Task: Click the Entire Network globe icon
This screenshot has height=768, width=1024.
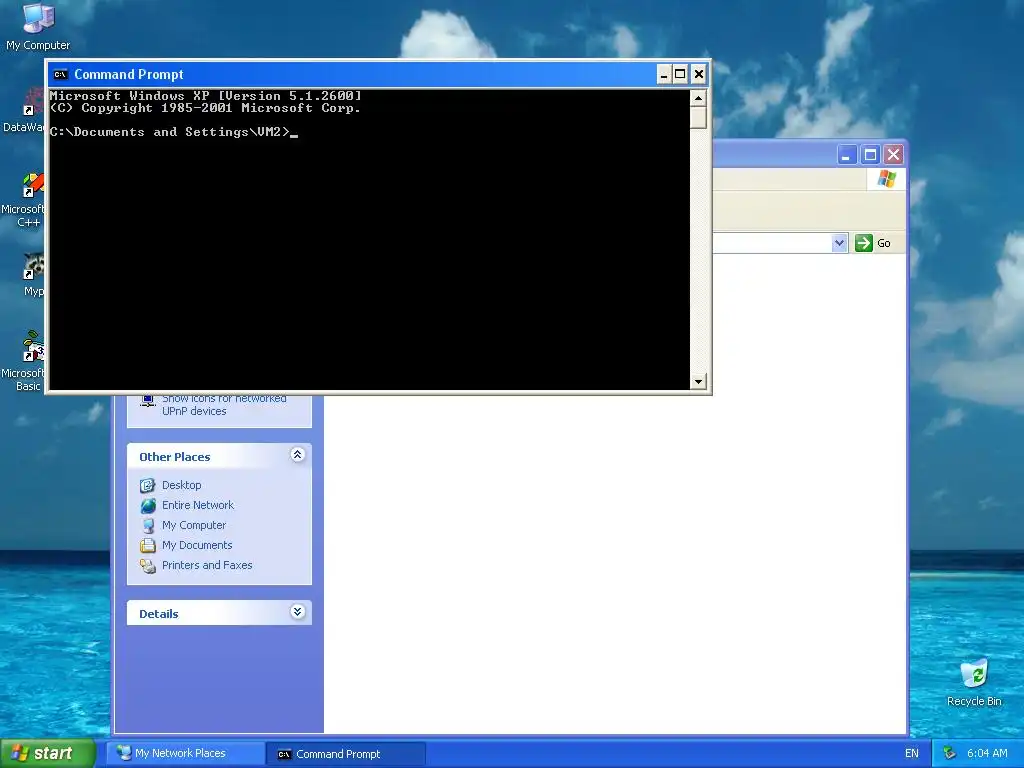Action: point(148,505)
